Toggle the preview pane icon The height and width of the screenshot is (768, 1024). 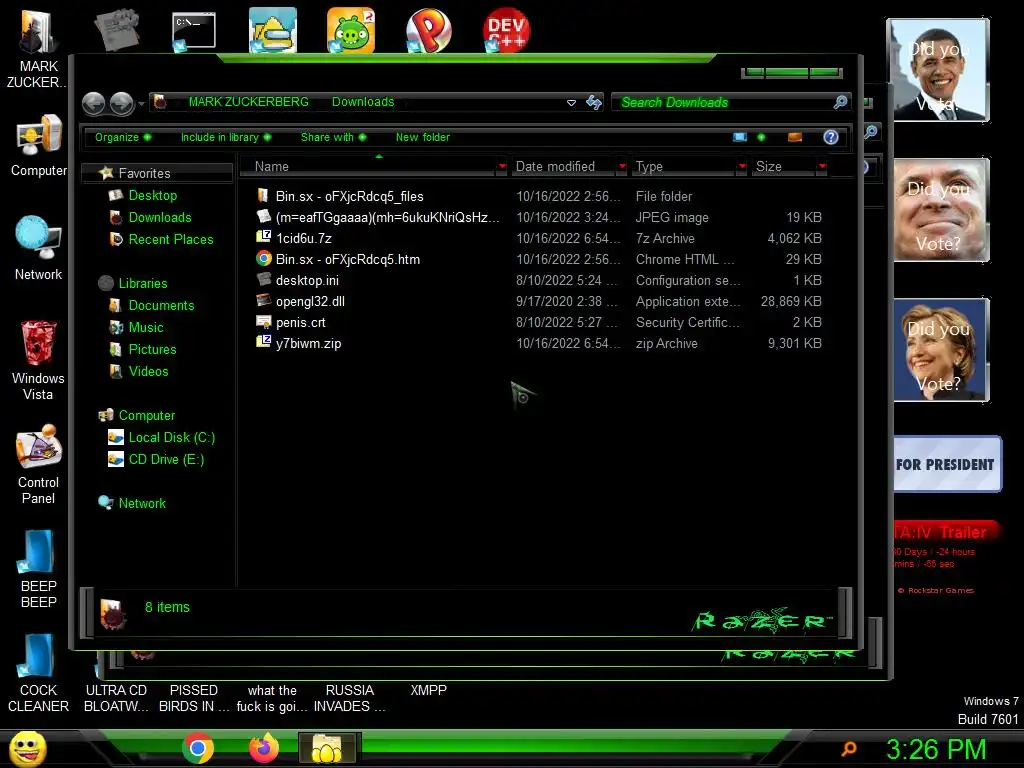pos(795,137)
